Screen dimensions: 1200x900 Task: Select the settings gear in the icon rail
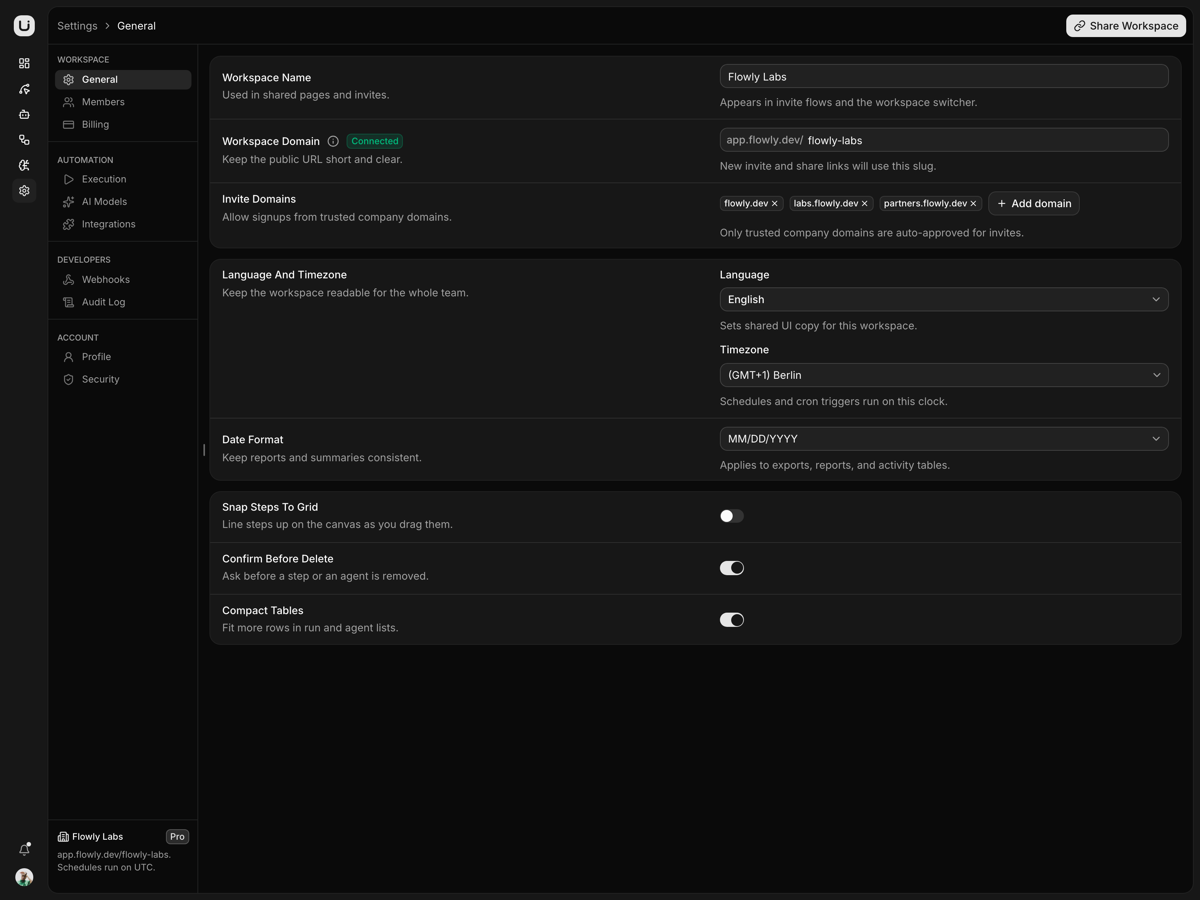pyautogui.click(x=24, y=191)
